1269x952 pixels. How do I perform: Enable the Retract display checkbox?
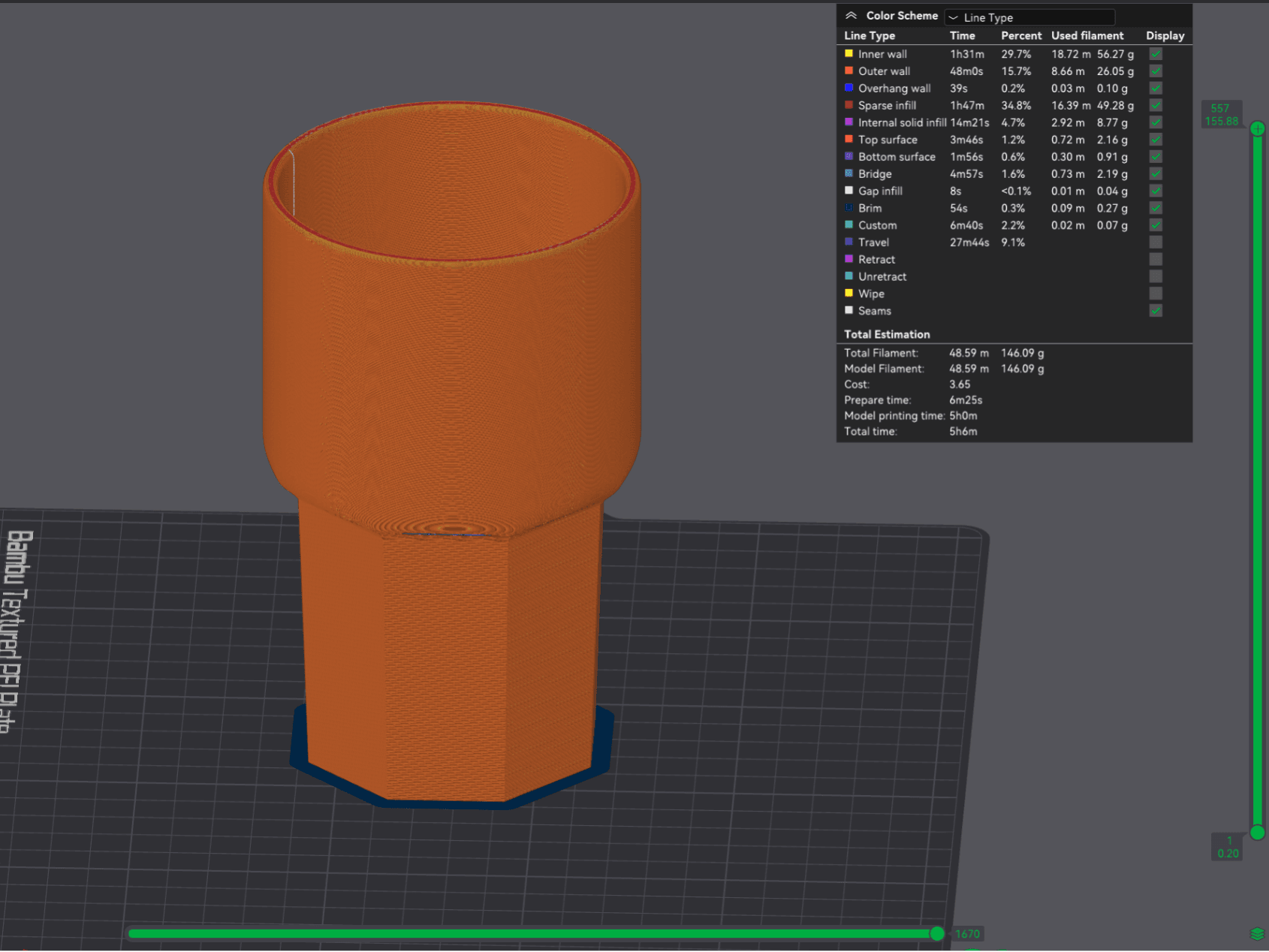click(x=1156, y=259)
